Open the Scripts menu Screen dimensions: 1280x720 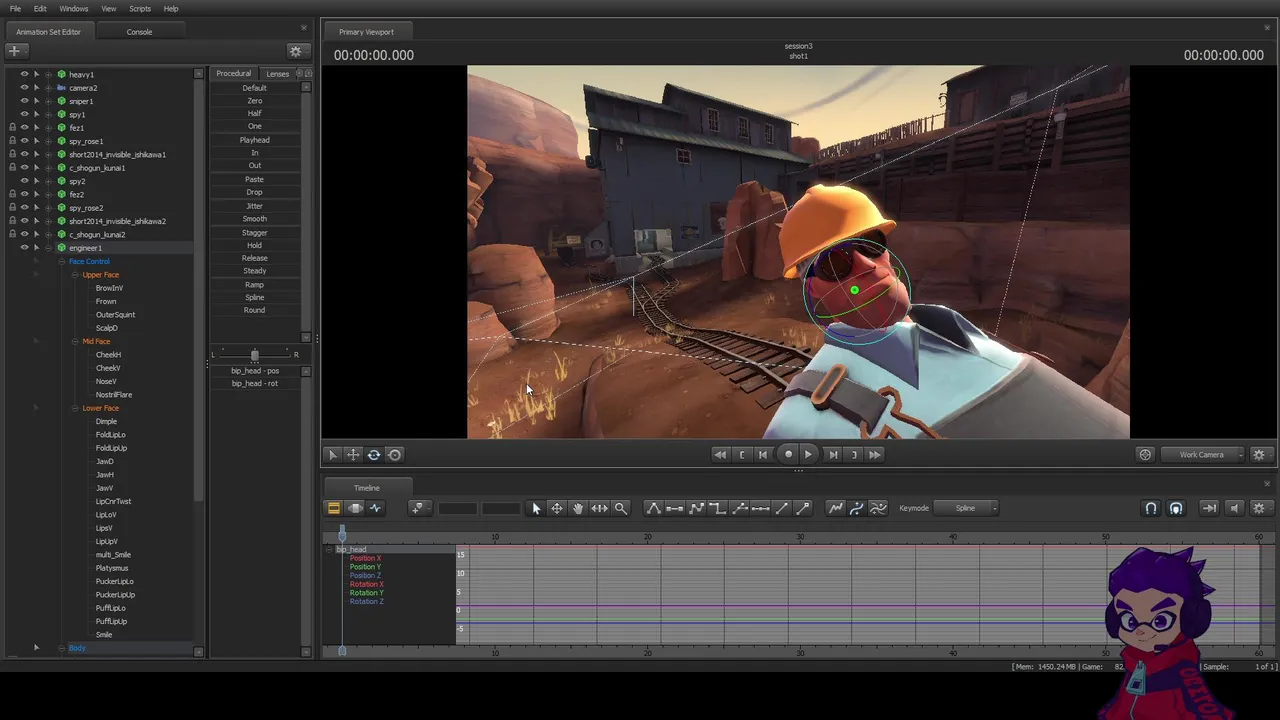(x=140, y=9)
